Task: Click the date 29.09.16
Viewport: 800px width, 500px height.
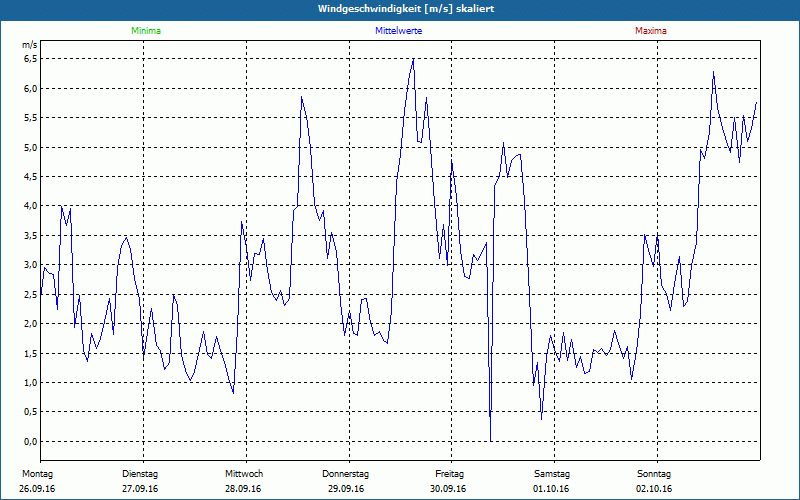Action: [346, 489]
